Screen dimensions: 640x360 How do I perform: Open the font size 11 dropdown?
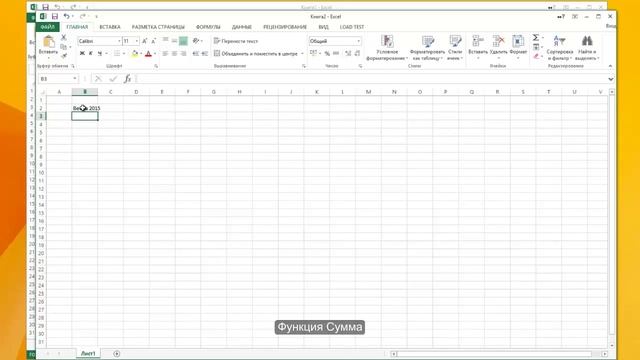tap(137, 41)
